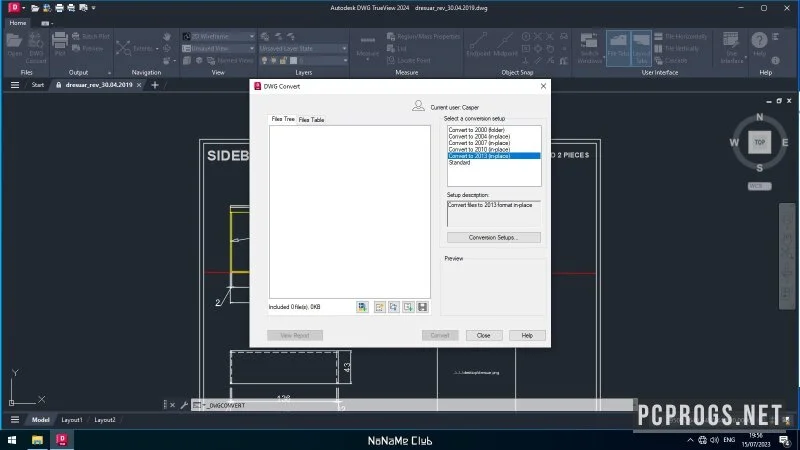Click TOP face of the ViewCube
The image size is (800, 450).
click(759, 142)
